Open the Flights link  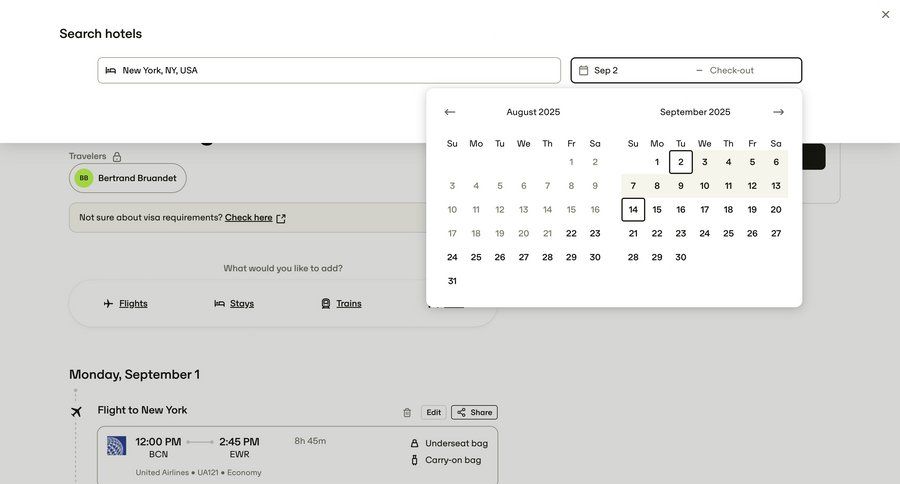coord(133,304)
